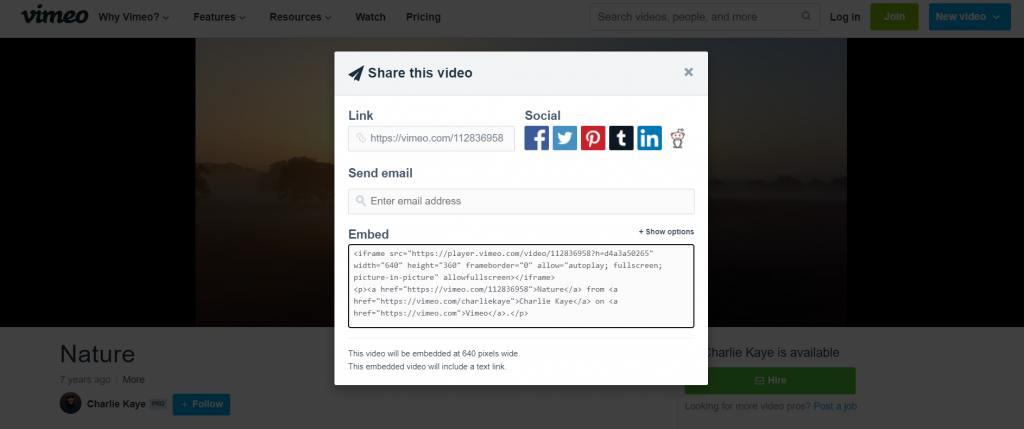This screenshot has height=429, width=1024.
Task: Click the Nature video title
Action: click(97, 354)
